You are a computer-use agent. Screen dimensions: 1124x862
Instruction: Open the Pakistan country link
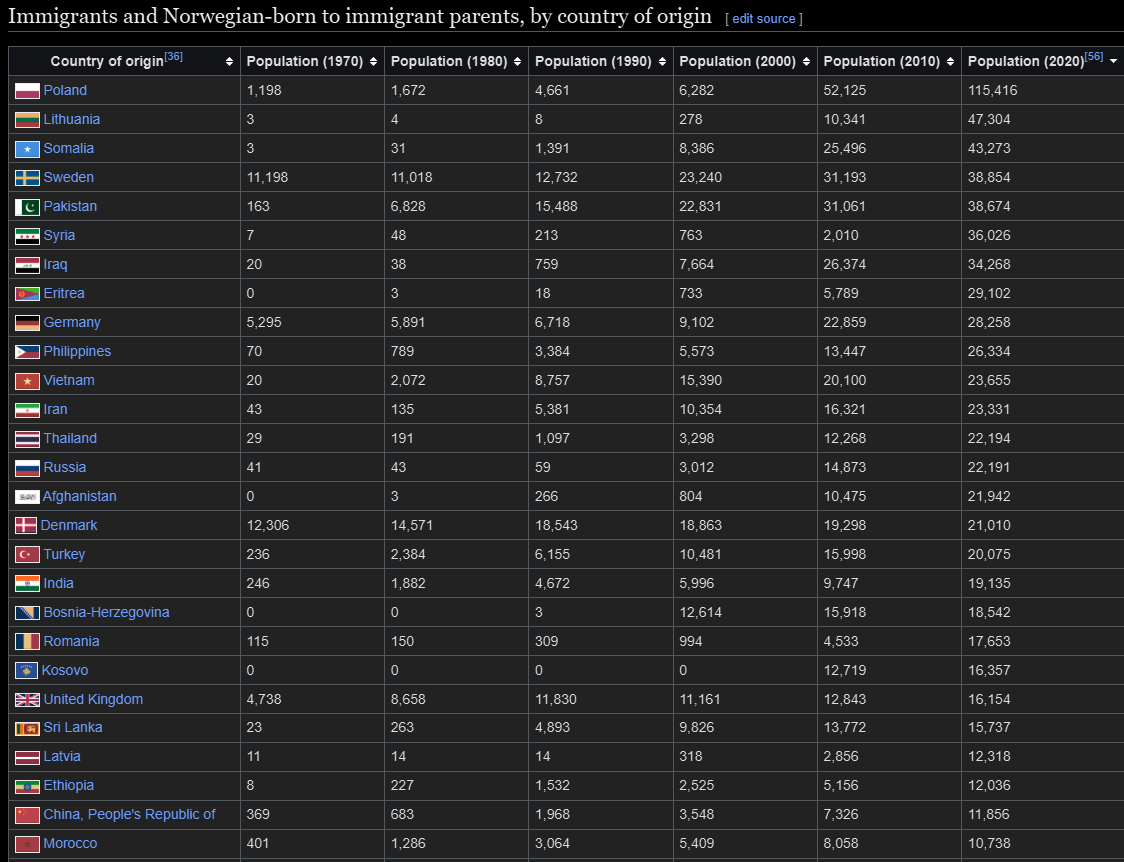point(70,206)
